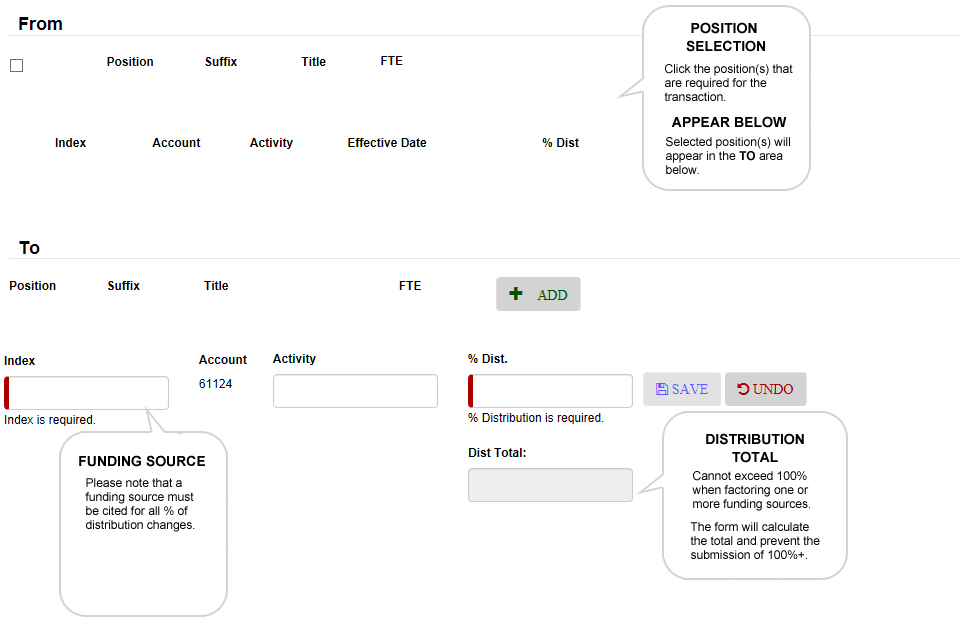
Task: Click the green plus icon on ADD button
Action: [x=515, y=293]
